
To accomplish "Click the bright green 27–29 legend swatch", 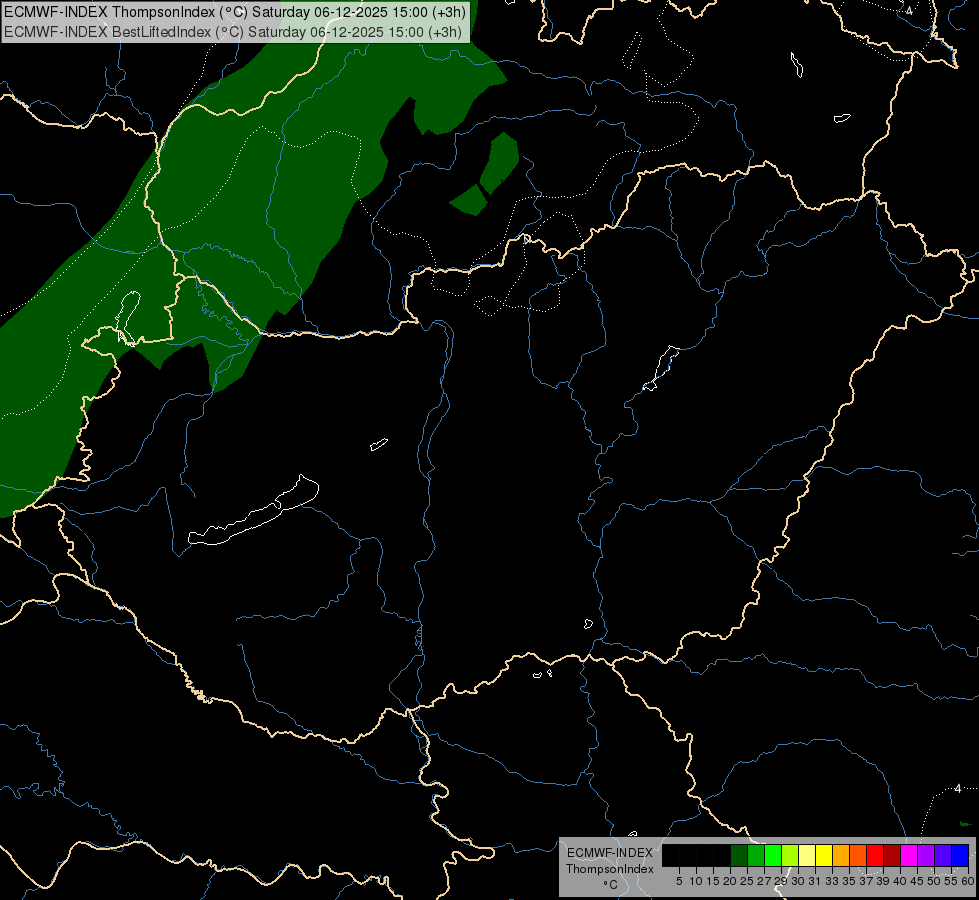I will (773, 855).
